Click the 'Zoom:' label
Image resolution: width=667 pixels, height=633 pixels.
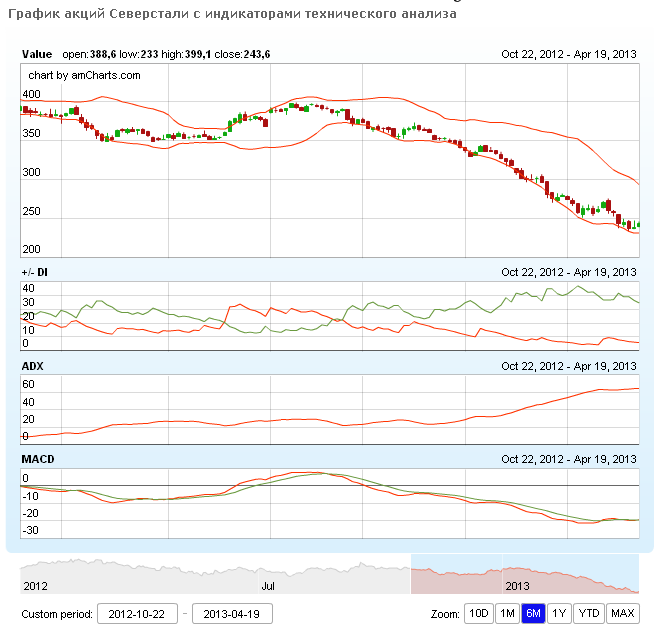pyautogui.click(x=445, y=614)
